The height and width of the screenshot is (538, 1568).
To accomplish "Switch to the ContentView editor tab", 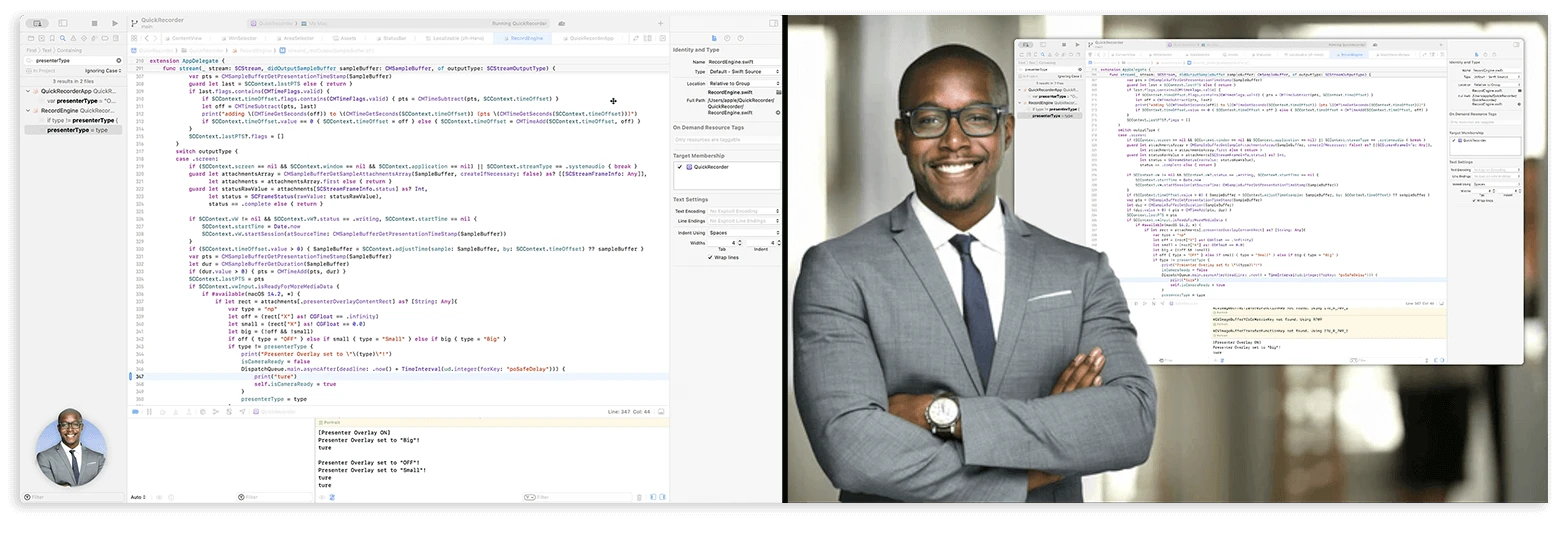I will (182, 38).
